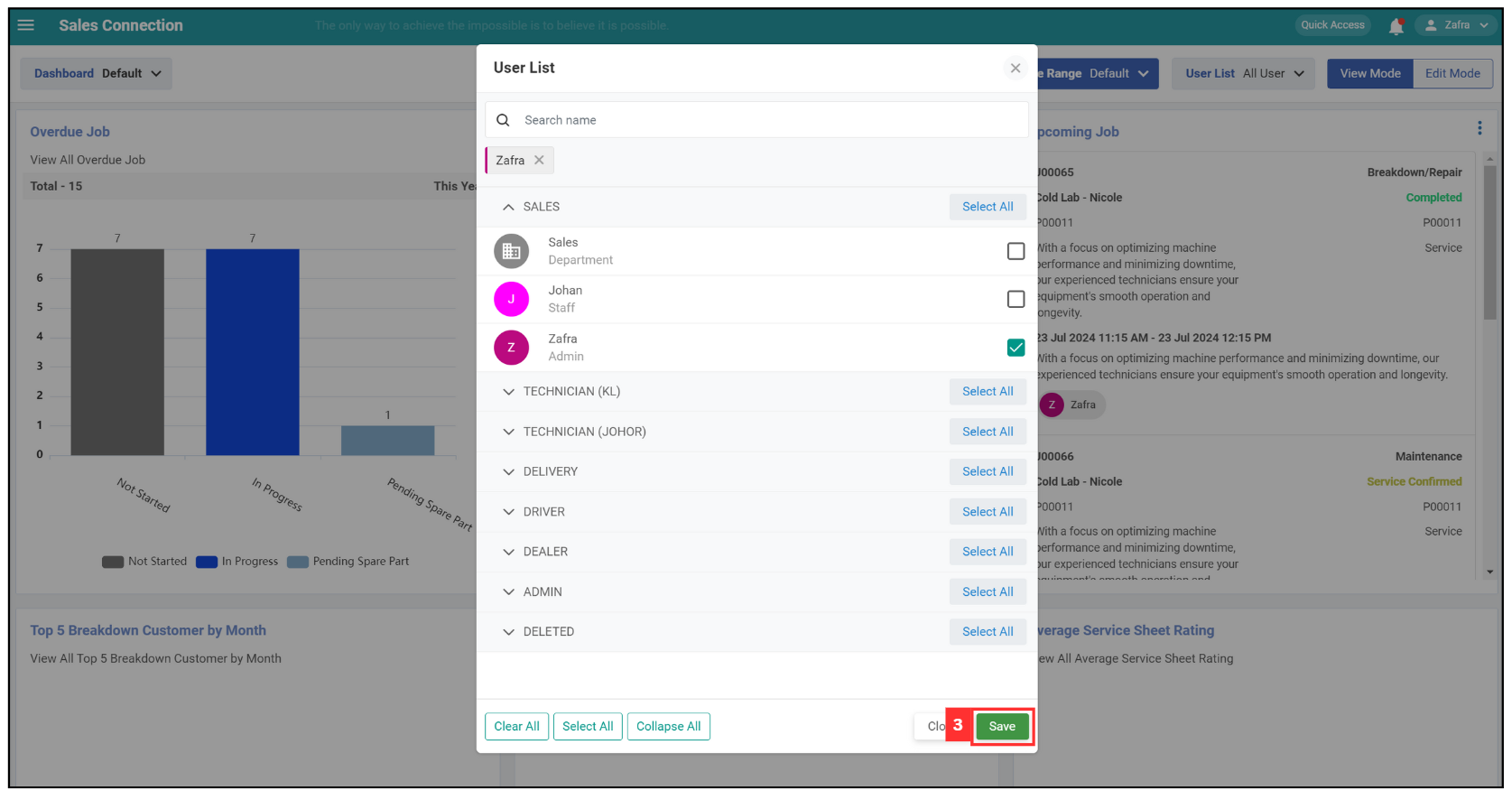This screenshot has height=800, width=1512.
Task: Open View All Overdue Job link
Action: tap(88, 160)
